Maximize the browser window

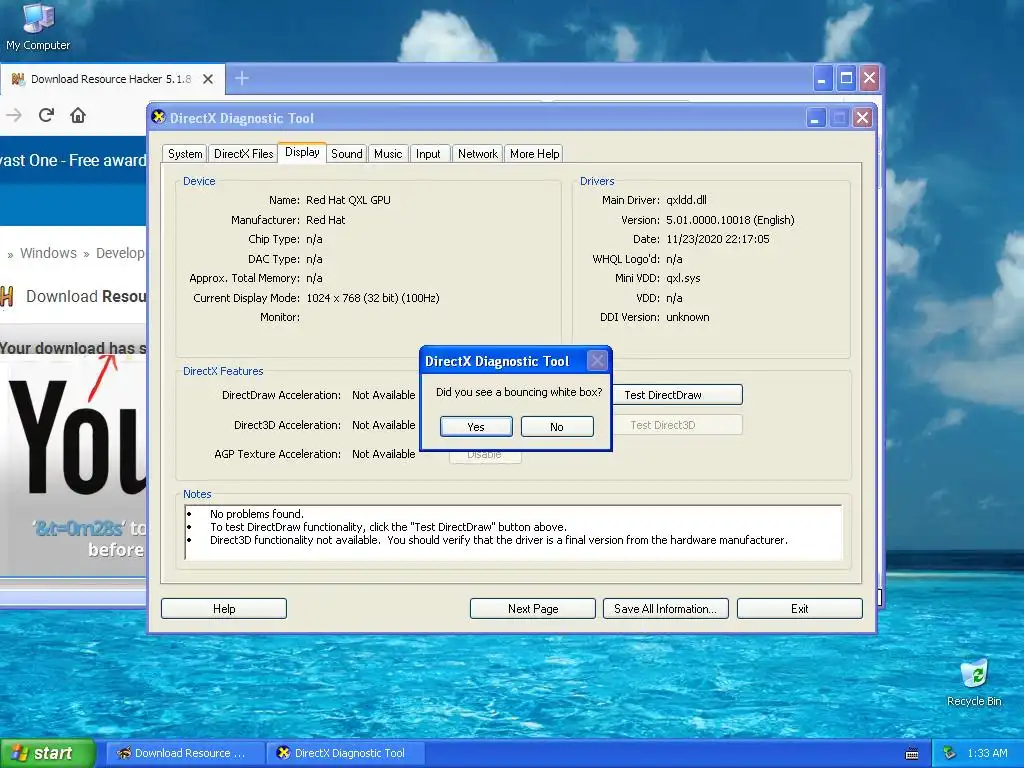(x=846, y=78)
